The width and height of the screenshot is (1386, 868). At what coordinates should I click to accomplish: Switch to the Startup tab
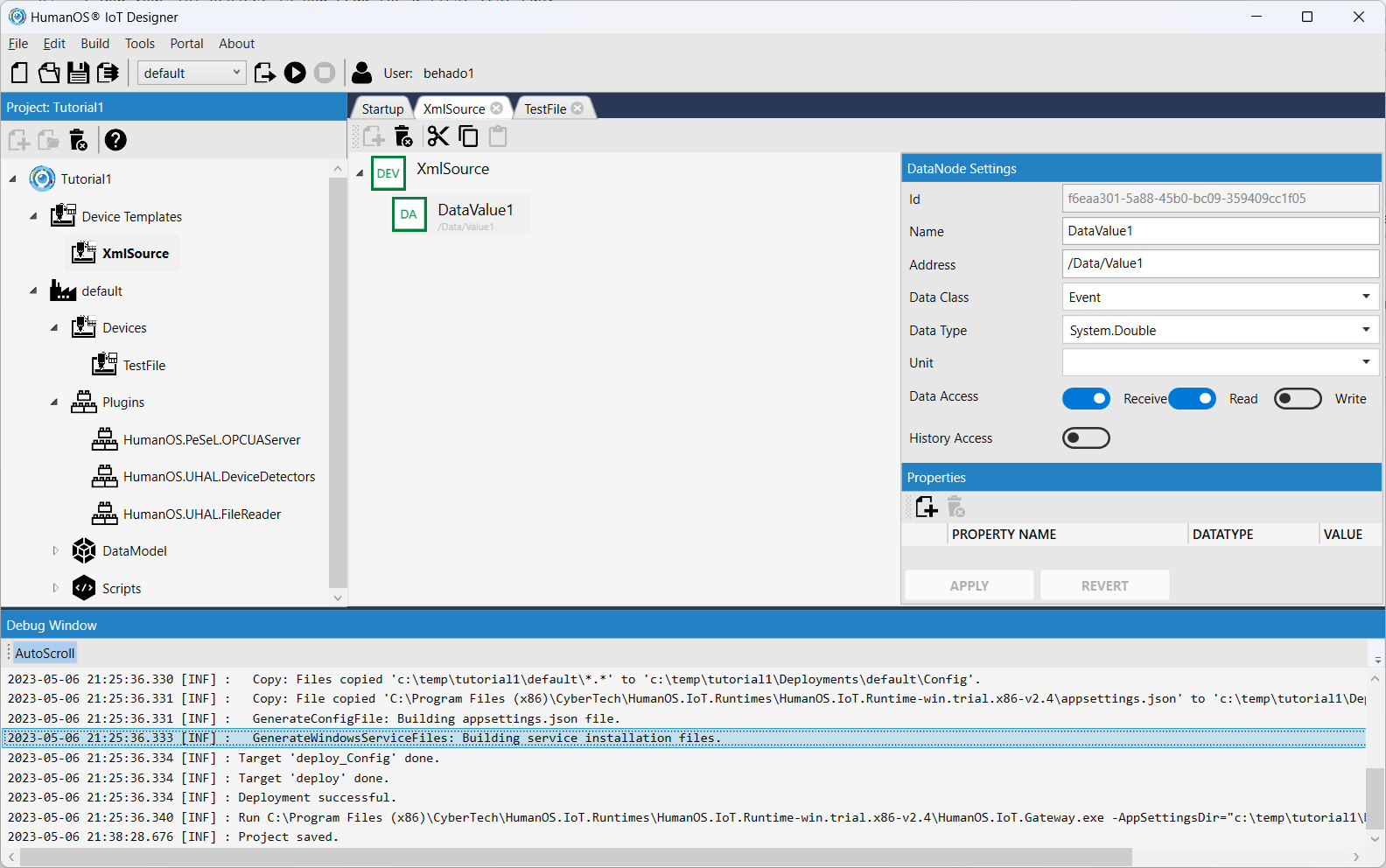click(x=382, y=108)
